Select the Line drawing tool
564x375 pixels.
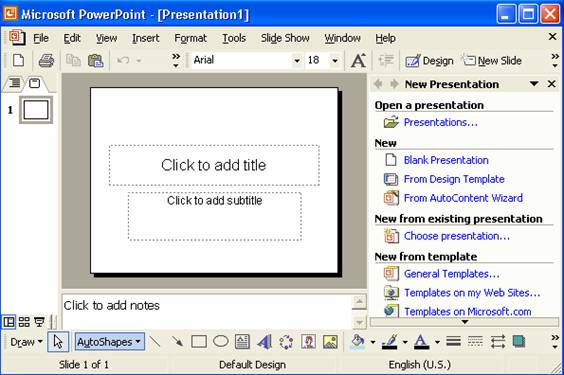pyautogui.click(x=155, y=341)
